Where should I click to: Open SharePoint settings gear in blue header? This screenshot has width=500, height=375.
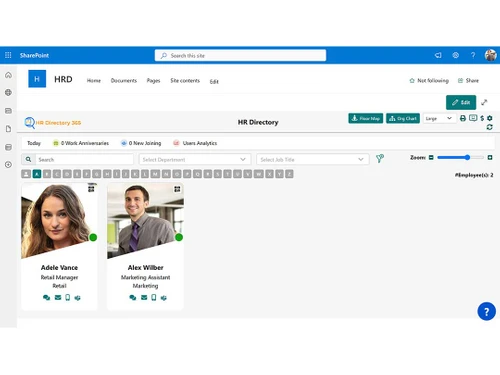pos(455,55)
